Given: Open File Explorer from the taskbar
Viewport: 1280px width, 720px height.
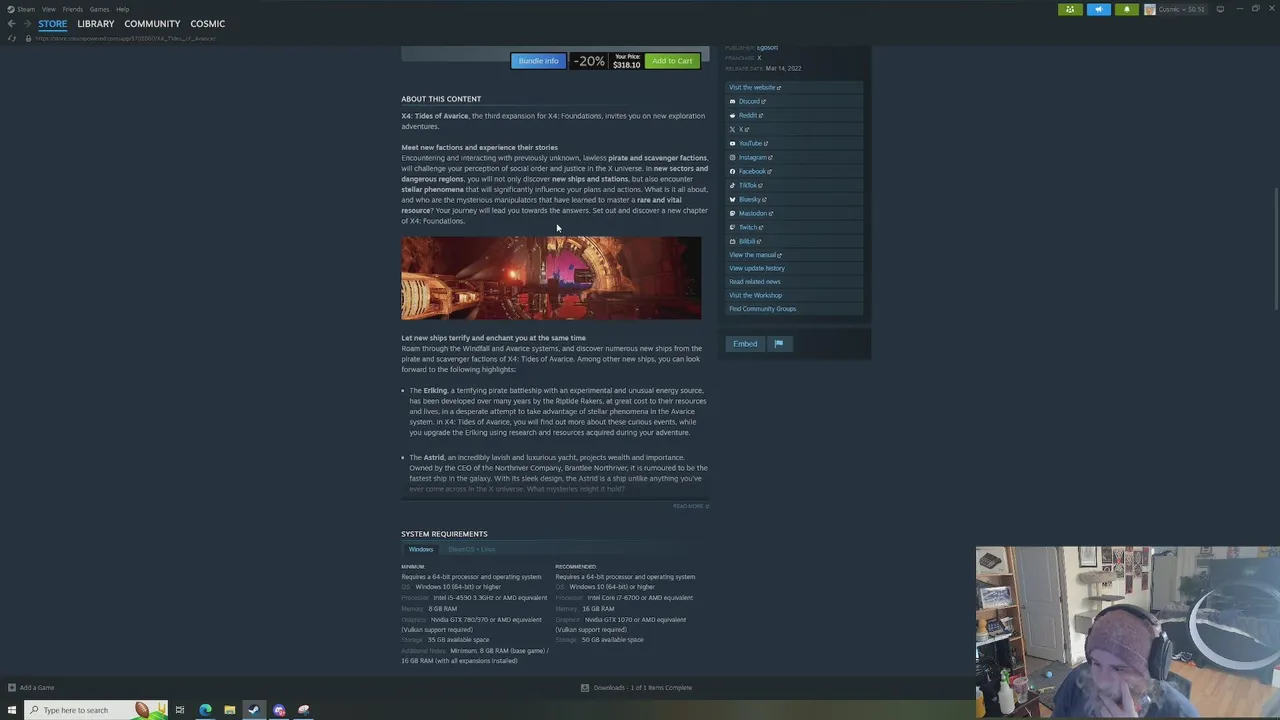Looking at the screenshot, I should pos(229,710).
